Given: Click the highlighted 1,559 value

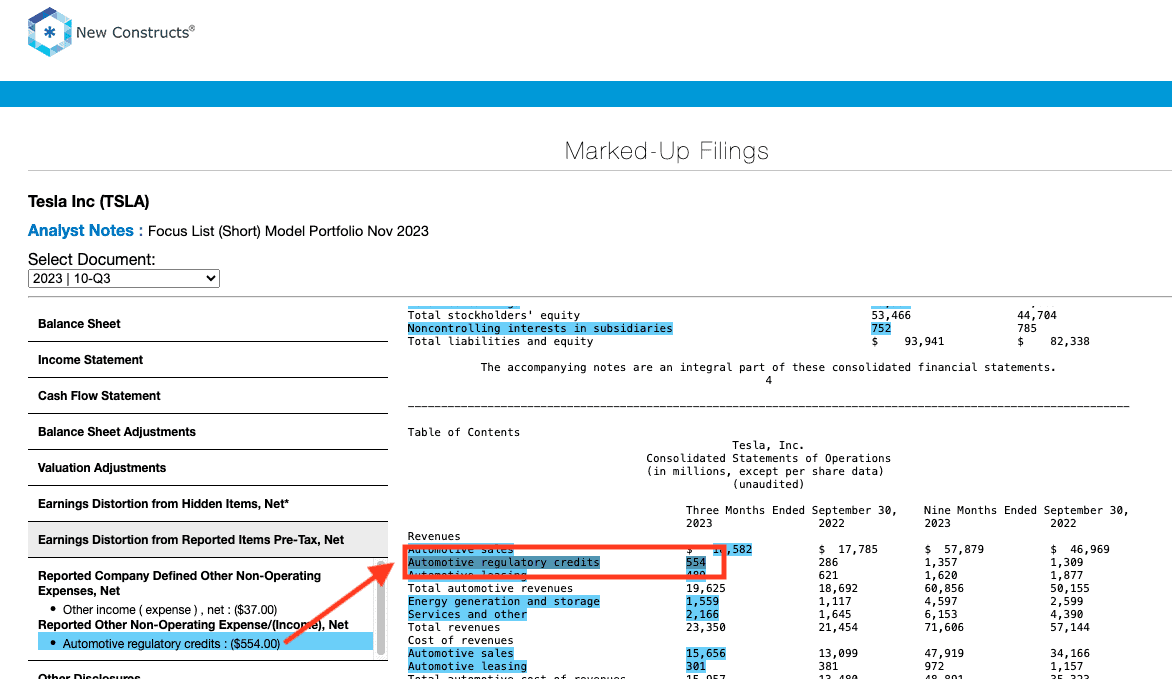Looking at the screenshot, I should pyautogui.click(x=703, y=601).
